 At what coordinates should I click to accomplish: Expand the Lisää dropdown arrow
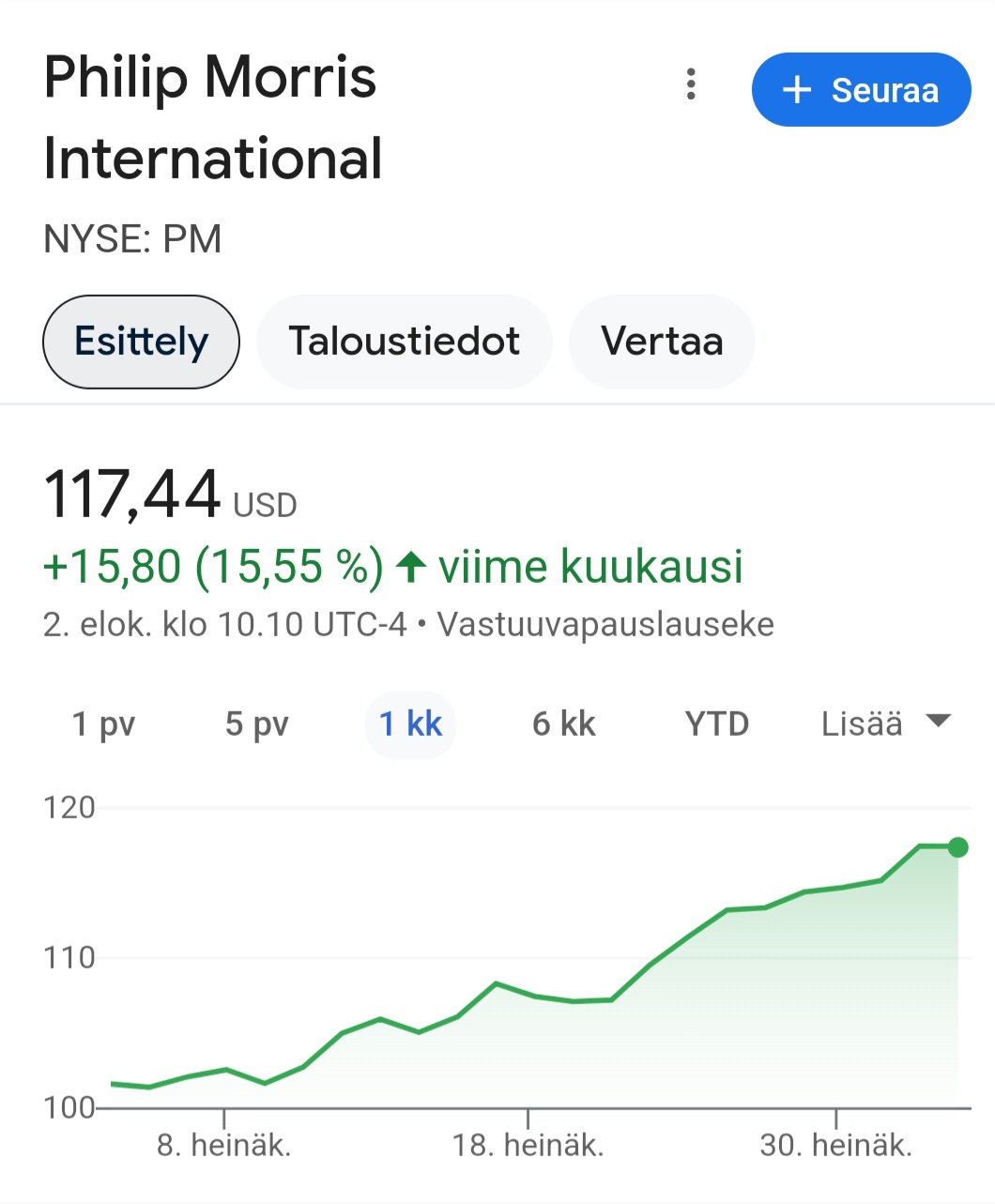[x=938, y=722]
